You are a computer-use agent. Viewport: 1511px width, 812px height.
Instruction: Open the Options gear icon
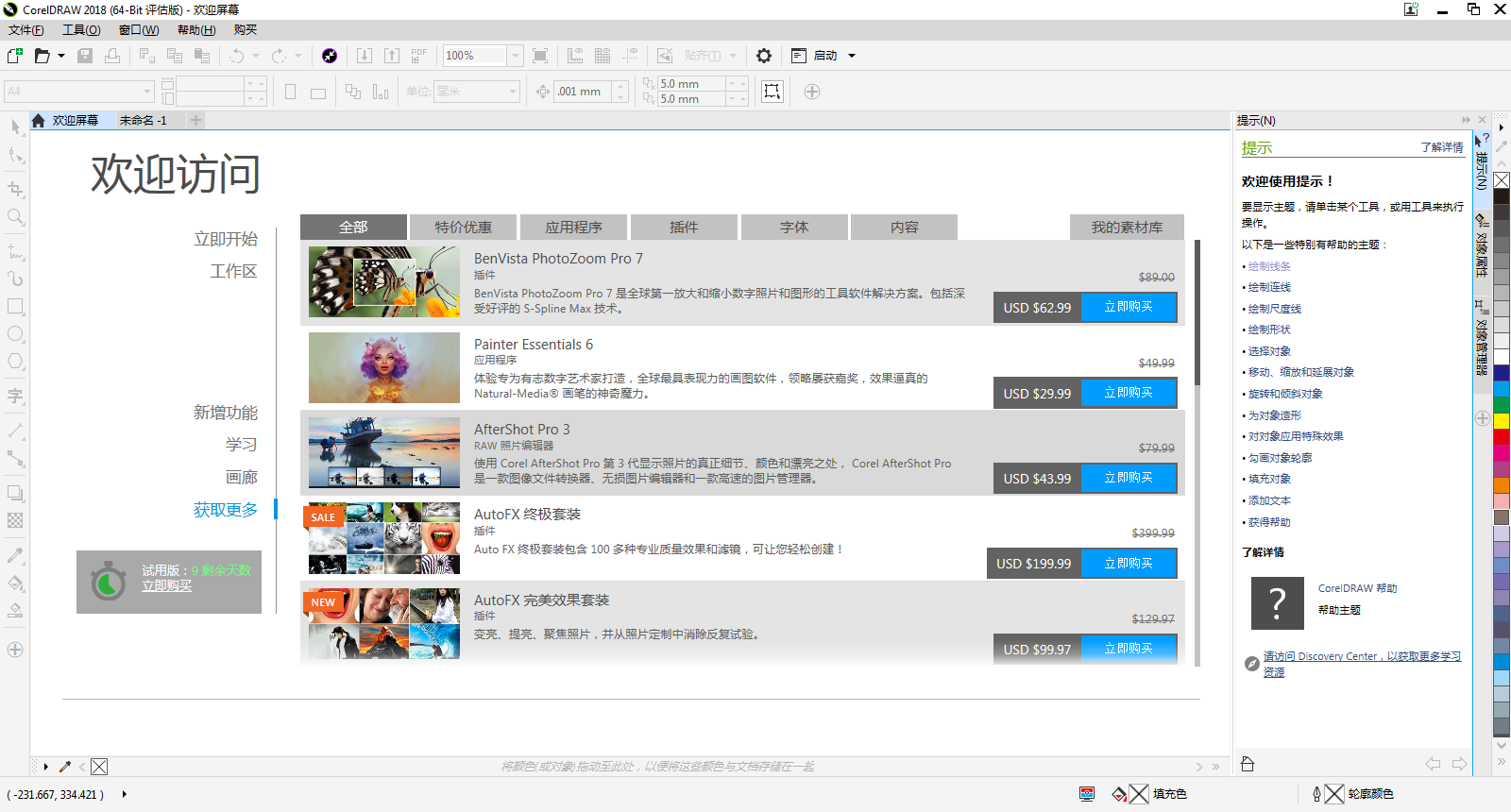pyautogui.click(x=764, y=56)
